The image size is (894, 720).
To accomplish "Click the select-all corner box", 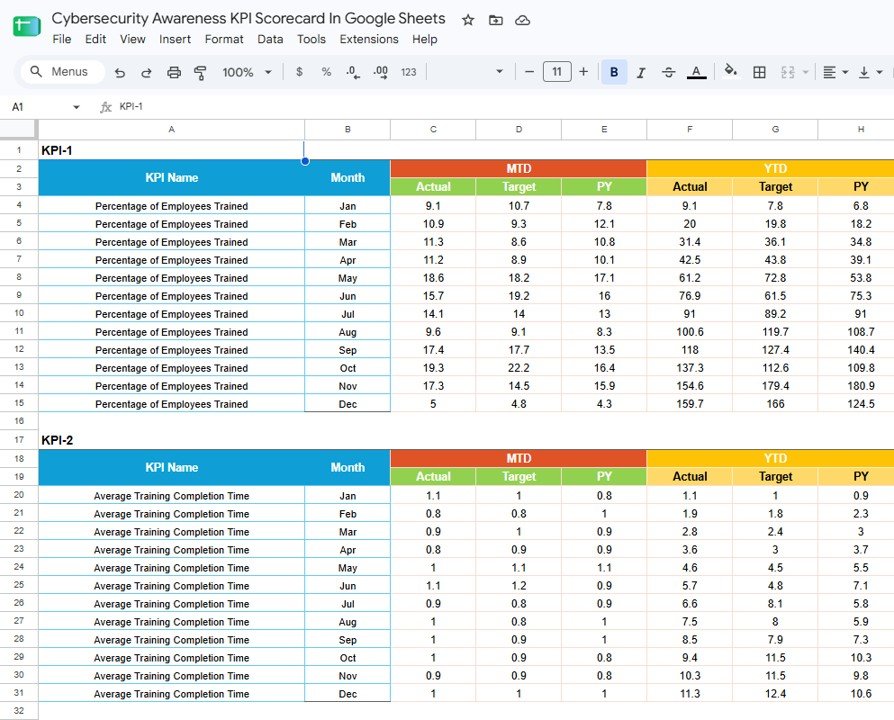I will coord(19,129).
